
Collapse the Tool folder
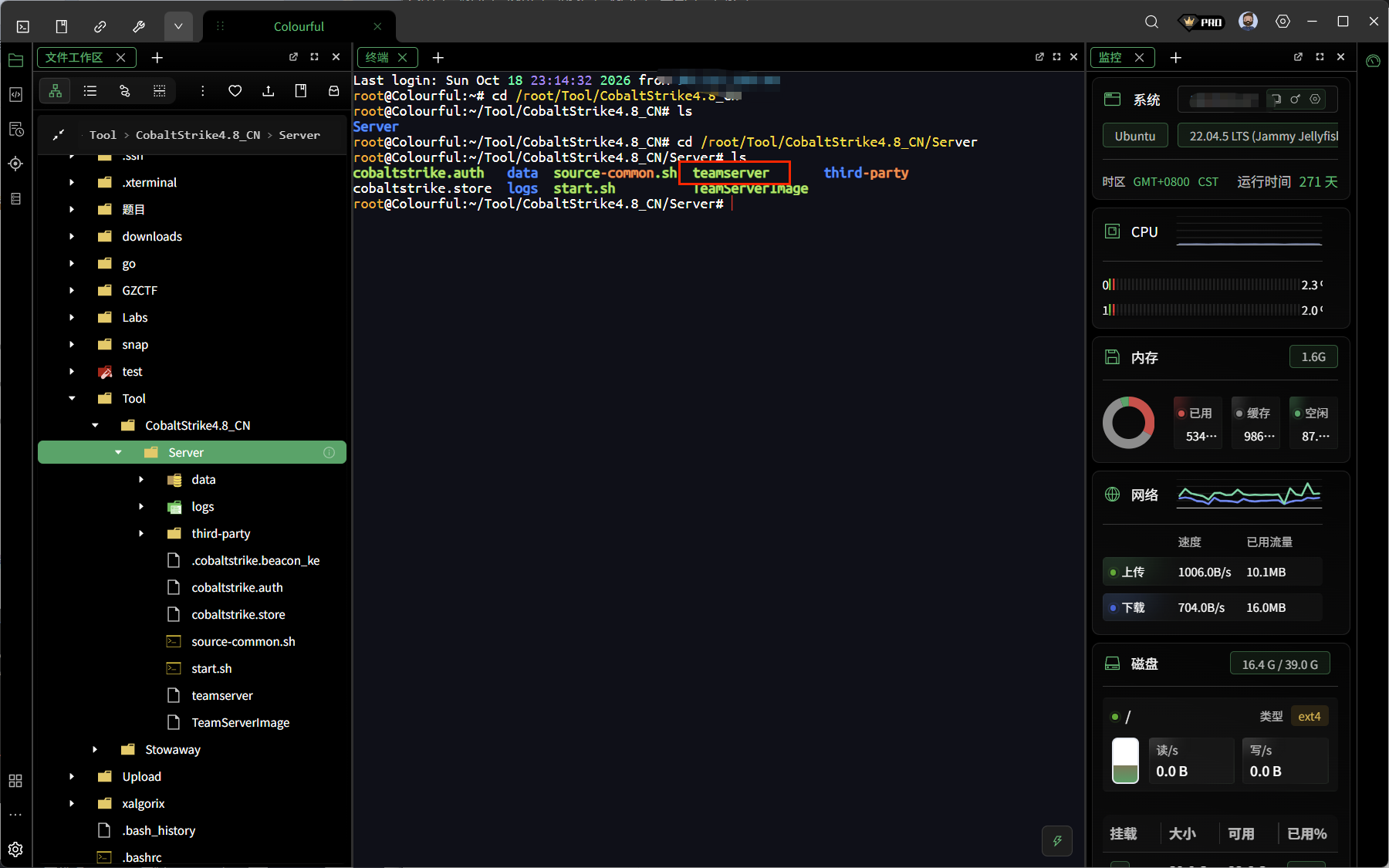coord(72,399)
